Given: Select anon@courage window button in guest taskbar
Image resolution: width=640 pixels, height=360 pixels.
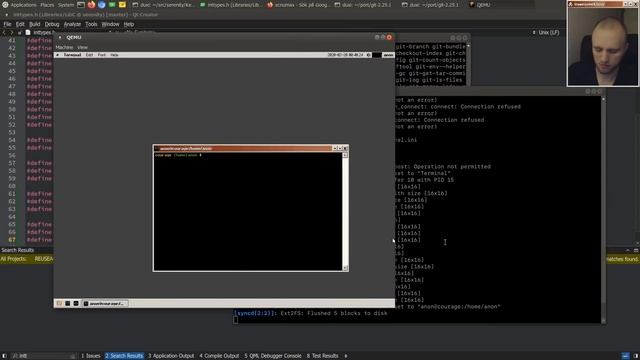Looking at the screenshot, I should 105,303.
